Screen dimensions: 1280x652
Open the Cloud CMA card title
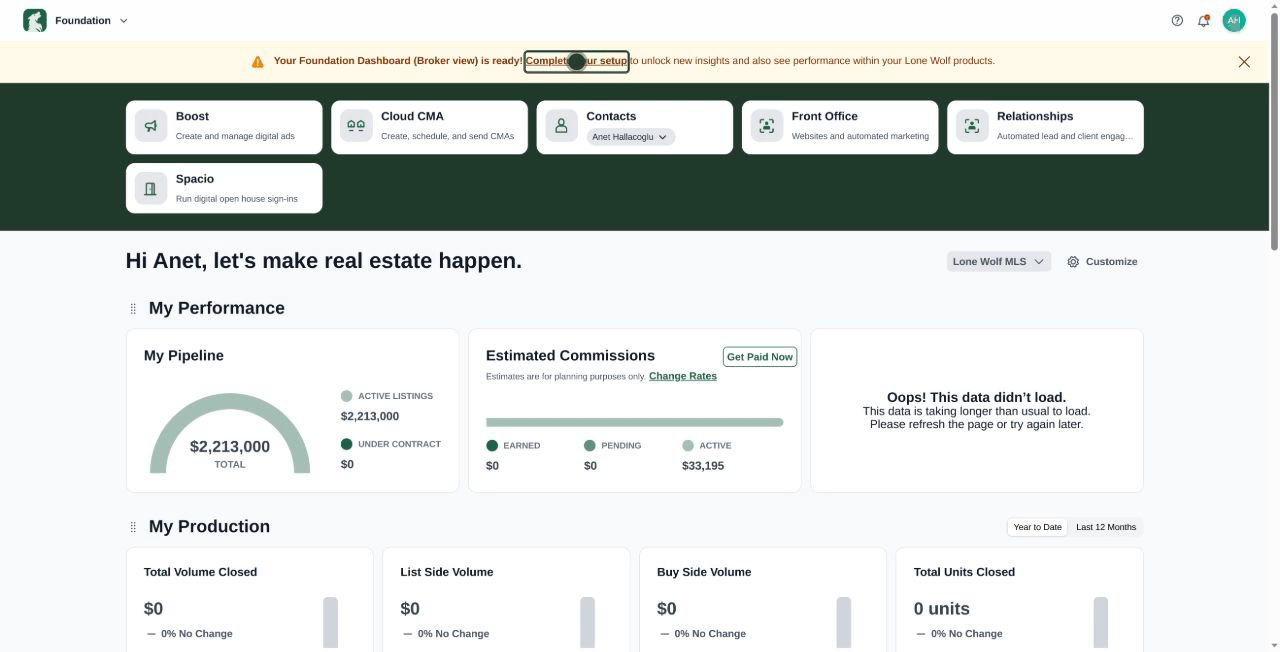coord(412,116)
